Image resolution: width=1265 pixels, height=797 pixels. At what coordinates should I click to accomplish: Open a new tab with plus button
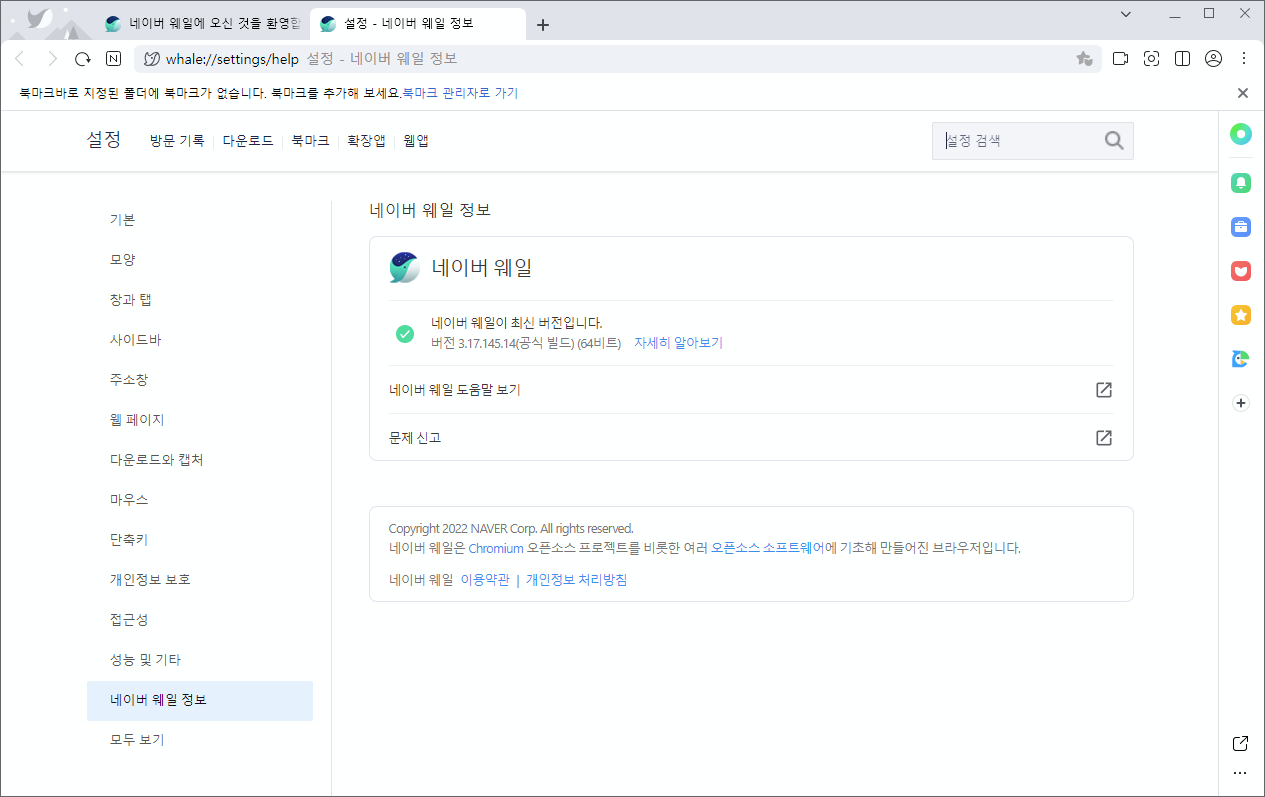[543, 25]
